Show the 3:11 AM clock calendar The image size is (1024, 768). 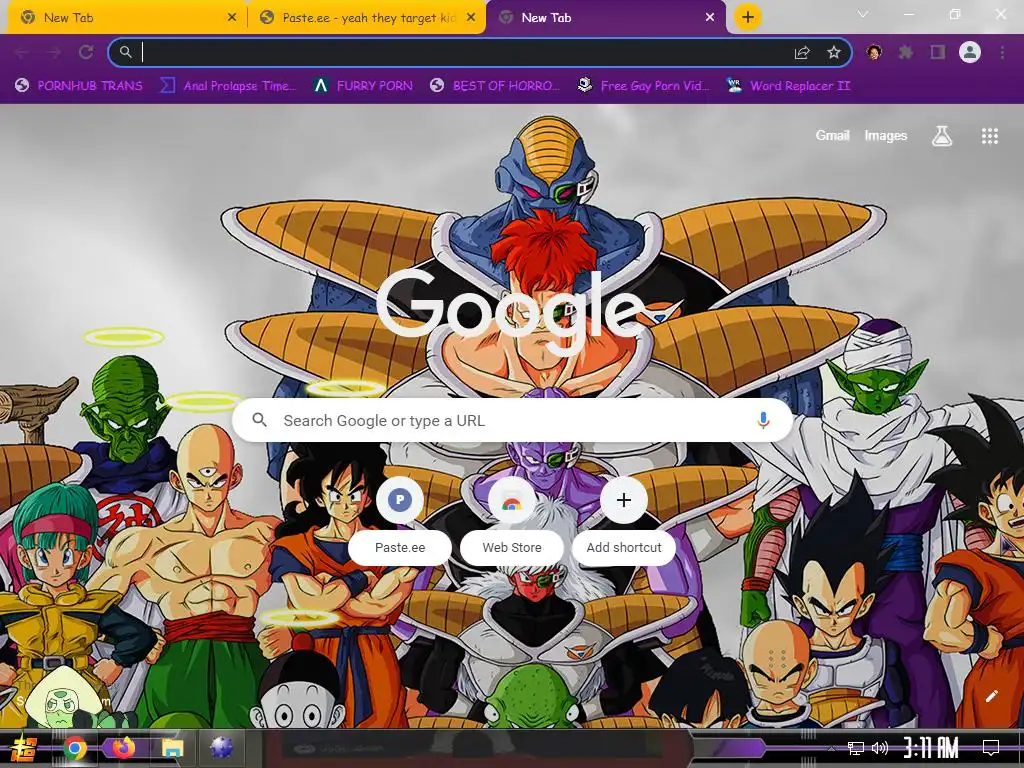click(931, 748)
